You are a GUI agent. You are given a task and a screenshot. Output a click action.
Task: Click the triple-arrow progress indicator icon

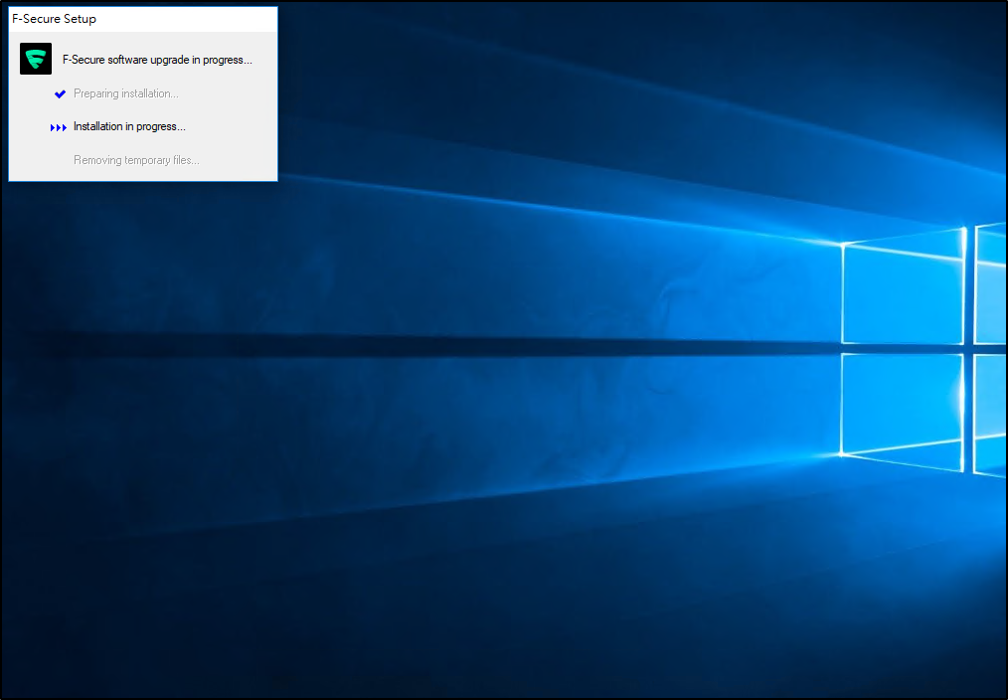point(59,128)
